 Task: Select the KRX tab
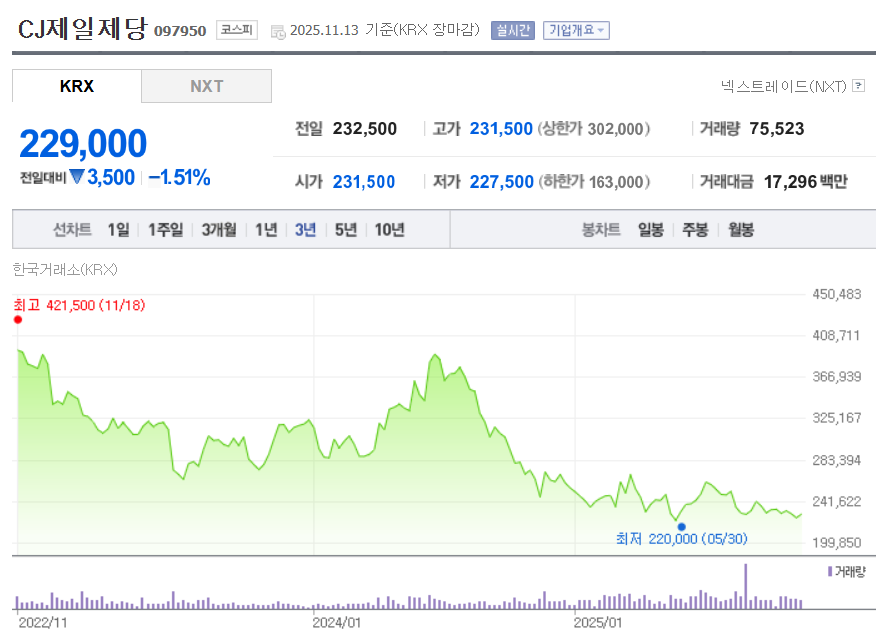coord(77,86)
